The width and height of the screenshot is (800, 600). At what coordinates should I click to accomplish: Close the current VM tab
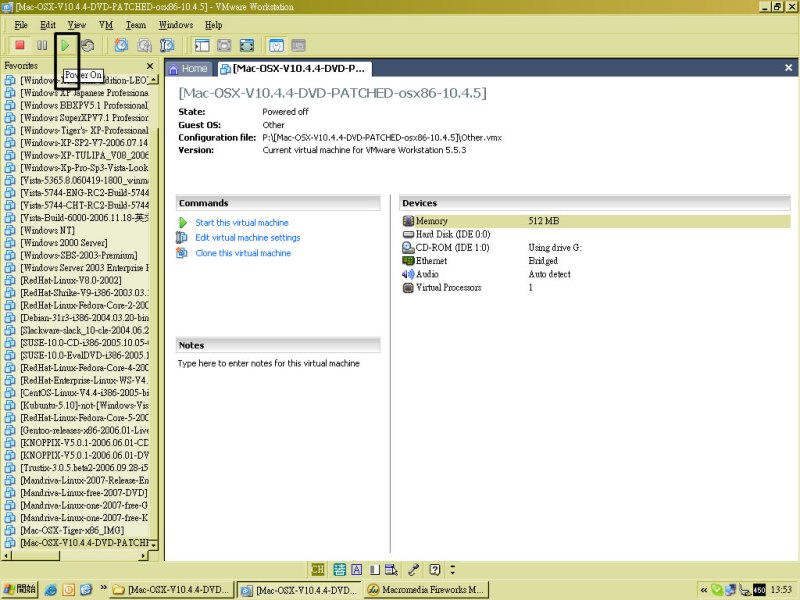(788, 67)
